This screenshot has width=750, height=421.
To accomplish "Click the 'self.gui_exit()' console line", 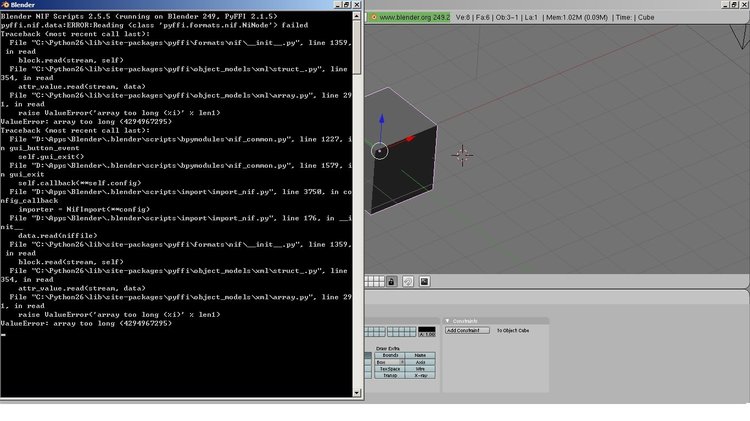I will coord(51,156).
